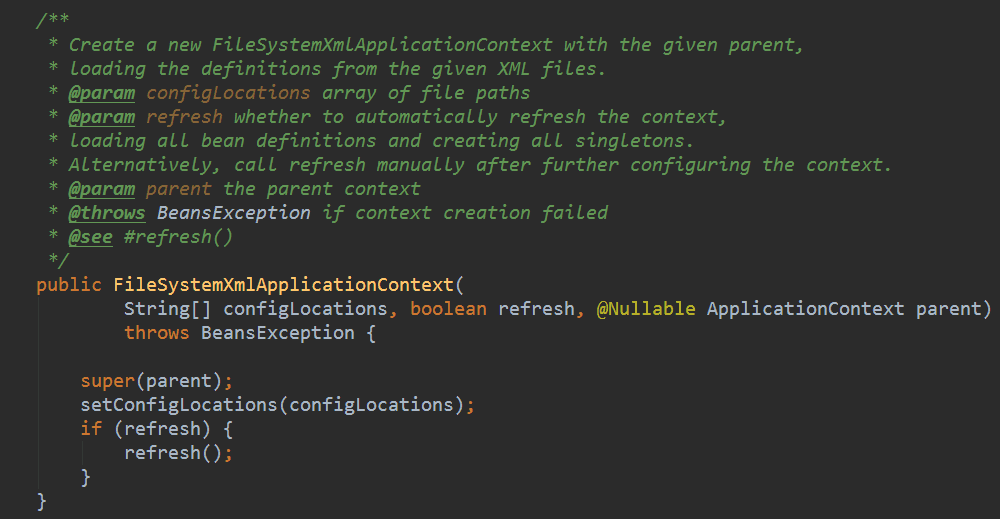Click the public keyword of the constructor
Viewport: 1000px width, 519px height.
(x=69, y=284)
